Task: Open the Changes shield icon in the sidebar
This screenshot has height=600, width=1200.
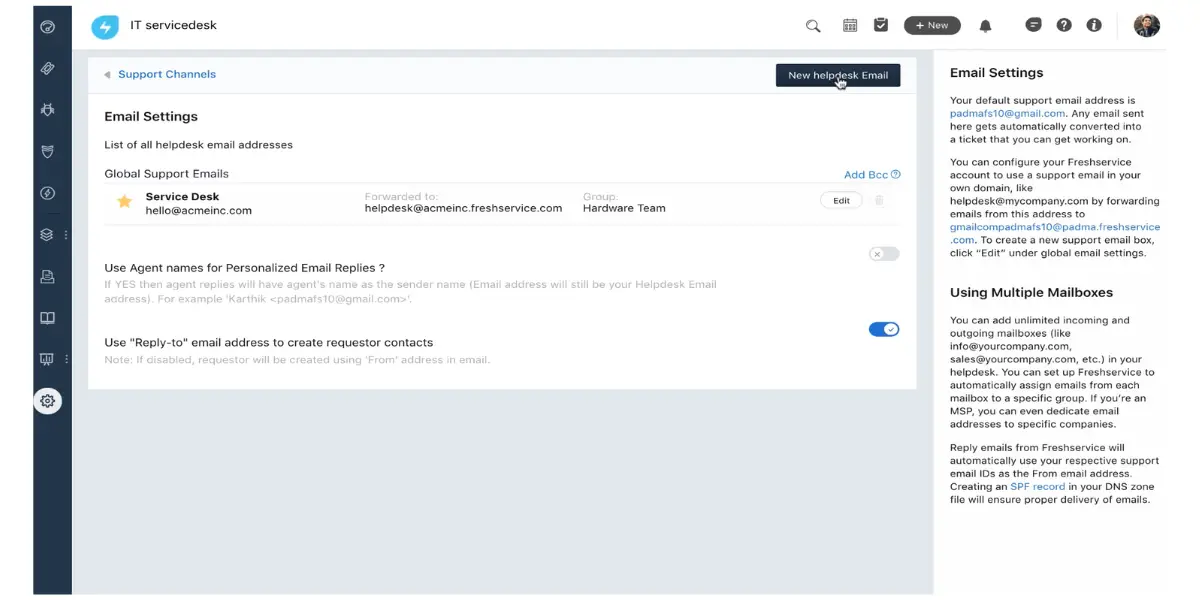Action: (47, 151)
